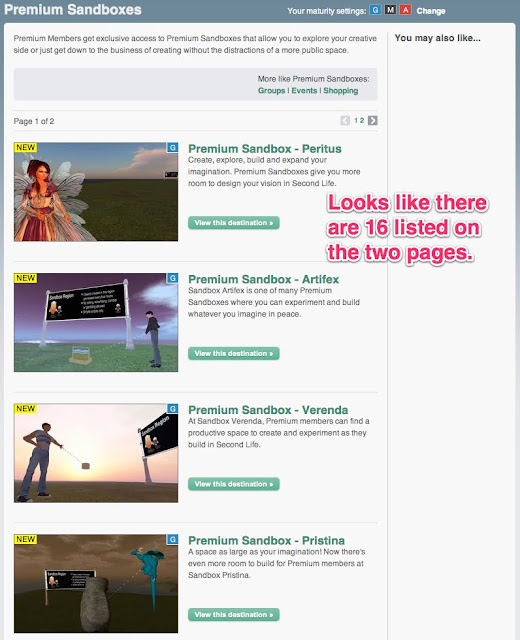Click 'Your maturity settings:' label
The width and height of the screenshot is (520, 640).
pyautogui.click(x=327, y=11)
